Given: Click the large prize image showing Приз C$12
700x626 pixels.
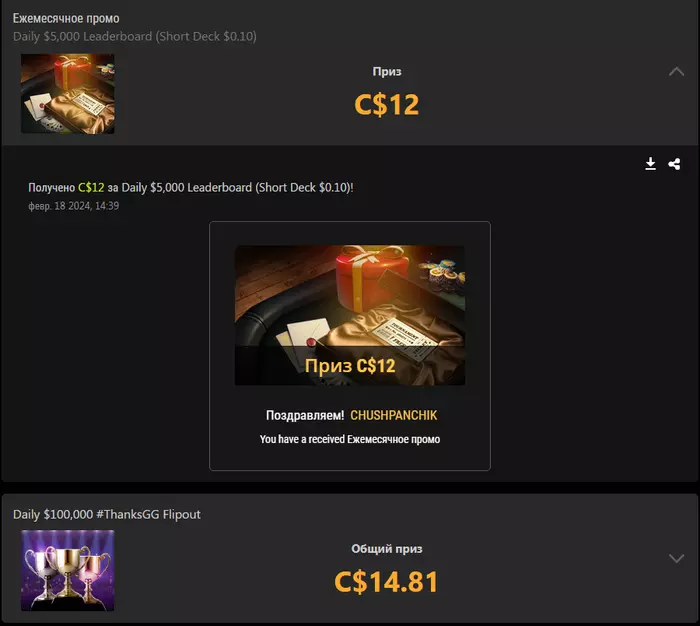Looking at the screenshot, I should [350, 315].
